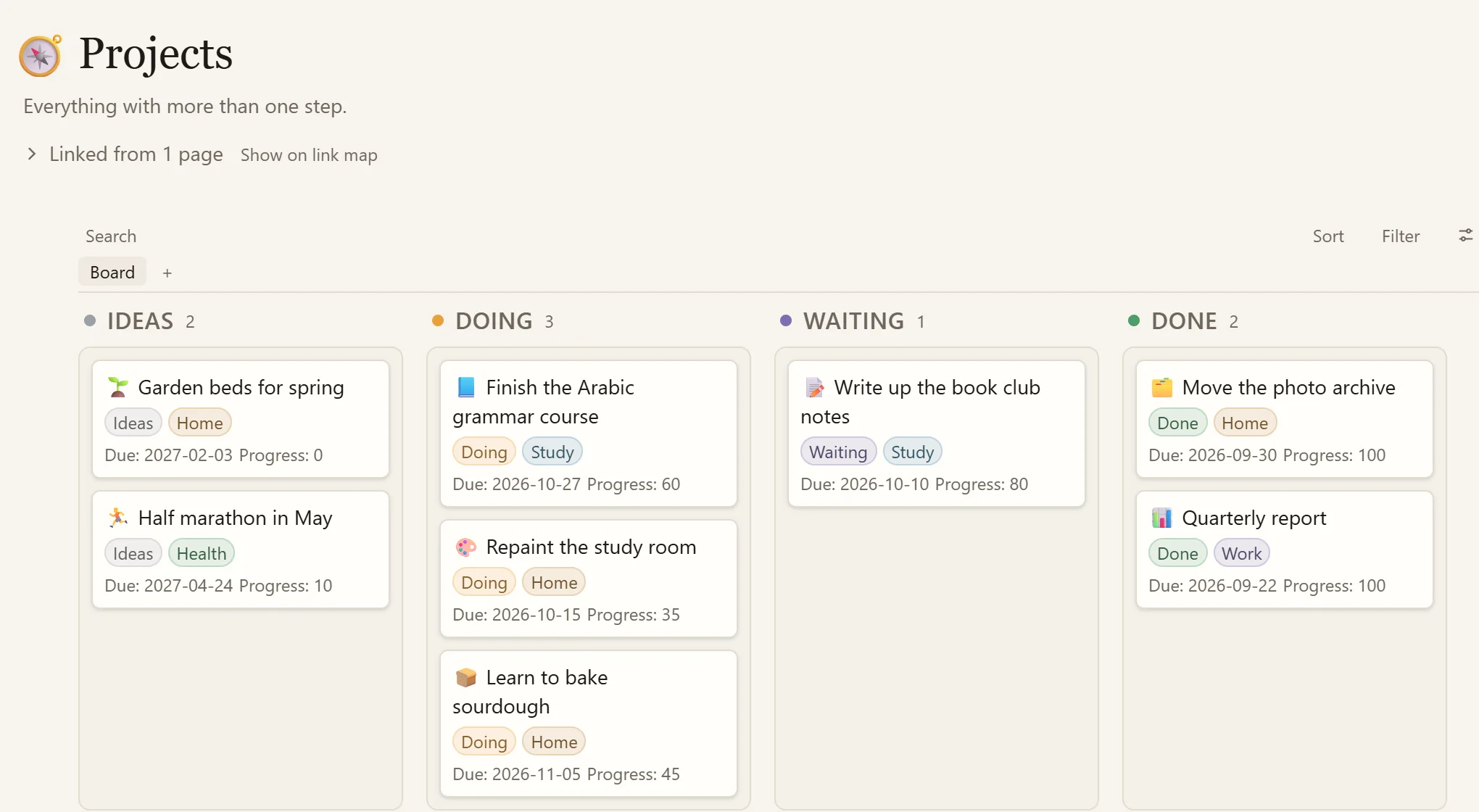Viewport: 1479px width, 812px height.
Task: Click the Done tag on Quarterly report card
Action: click(x=1178, y=553)
